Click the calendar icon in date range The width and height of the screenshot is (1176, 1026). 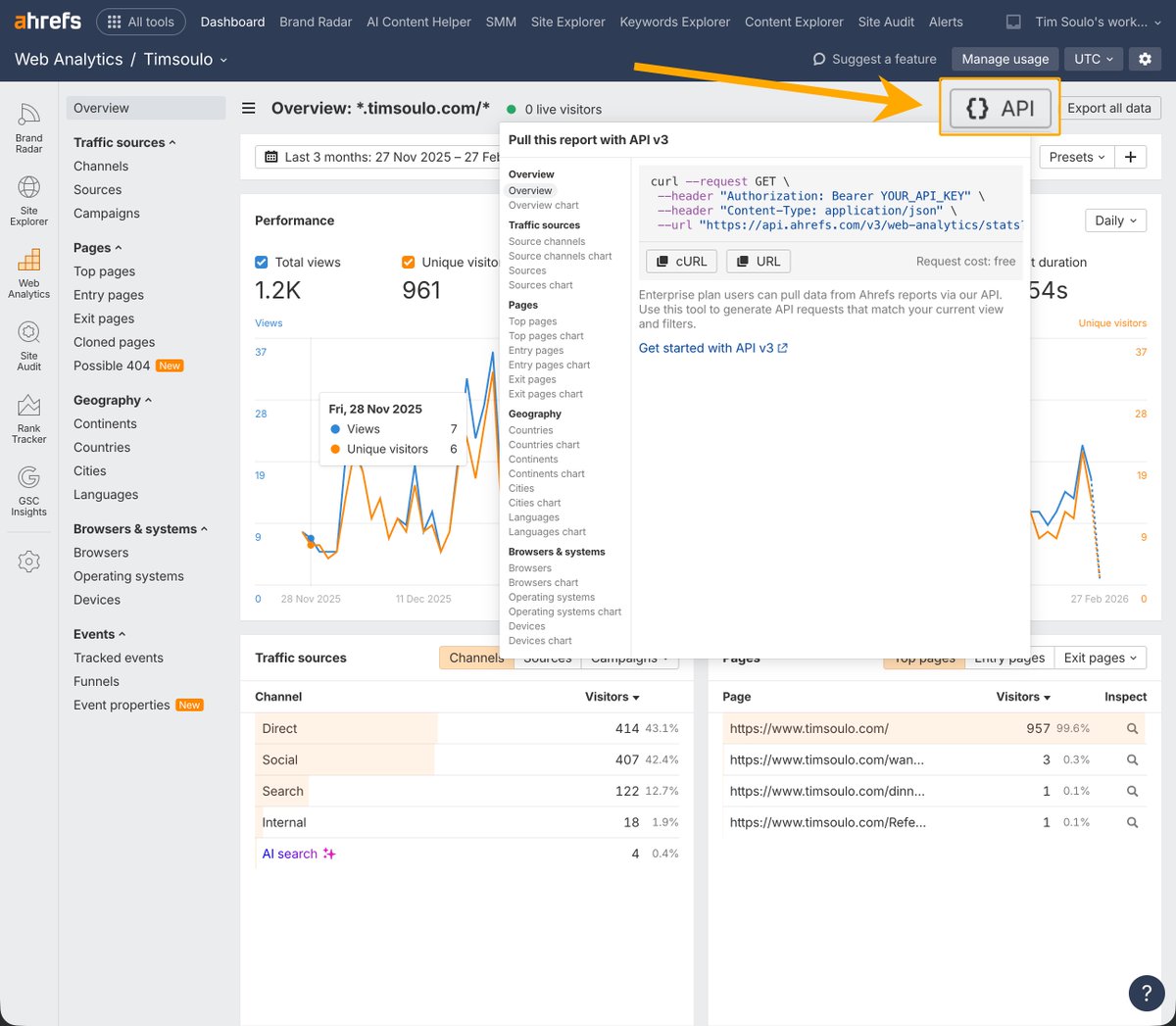(271, 157)
